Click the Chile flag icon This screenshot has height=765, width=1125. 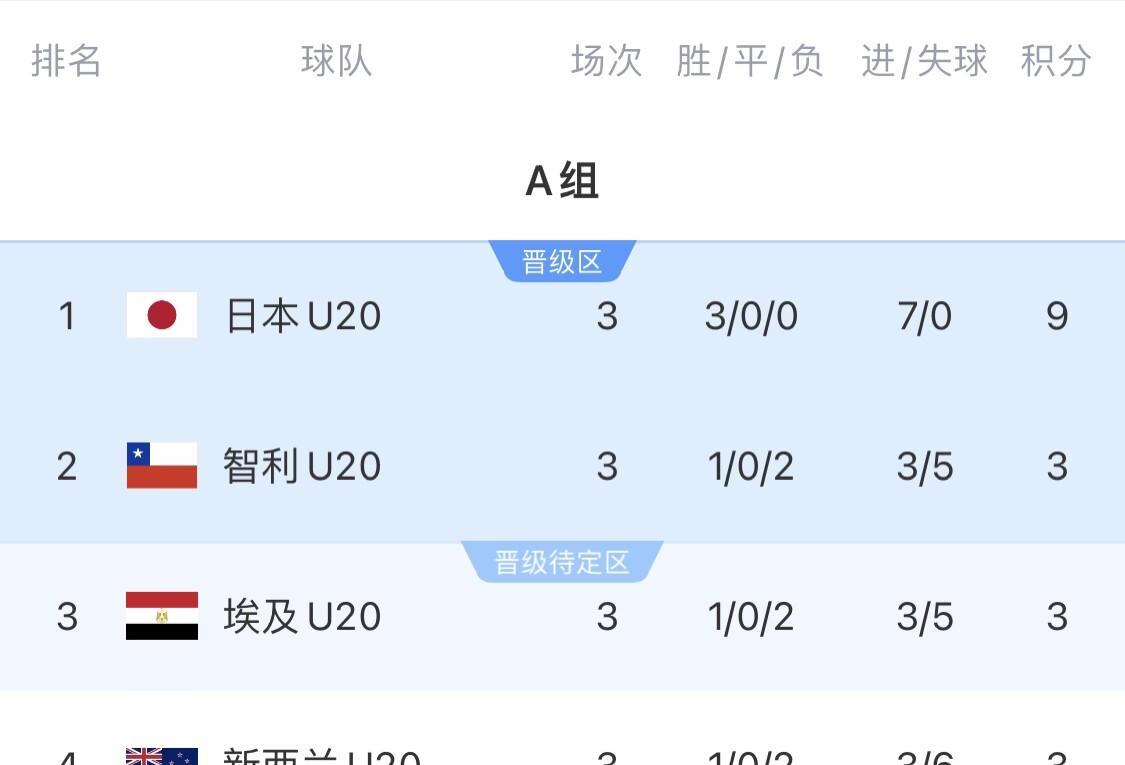pyautogui.click(x=162, y=466)
